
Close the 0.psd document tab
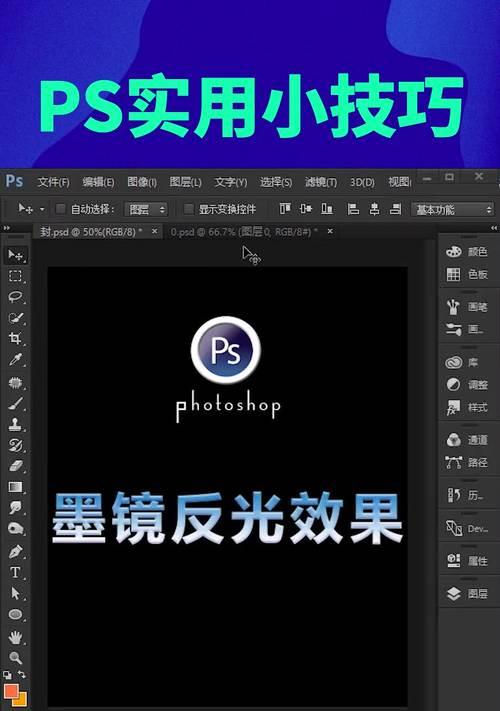330,231
